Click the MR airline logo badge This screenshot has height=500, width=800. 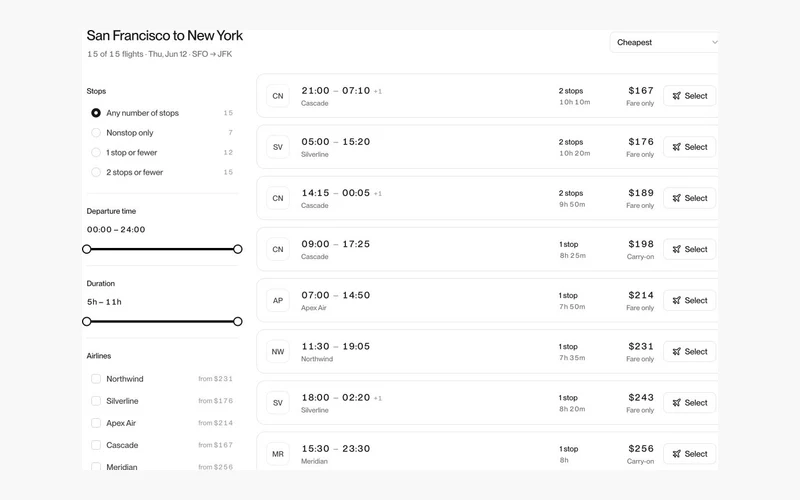pos(278,454)
